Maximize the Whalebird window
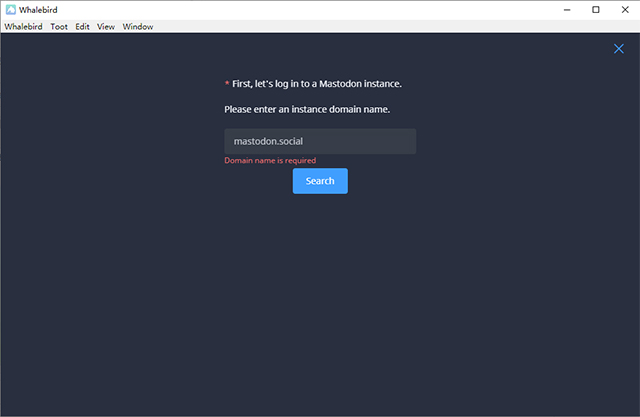640x417 pixels. click(596, 10)
